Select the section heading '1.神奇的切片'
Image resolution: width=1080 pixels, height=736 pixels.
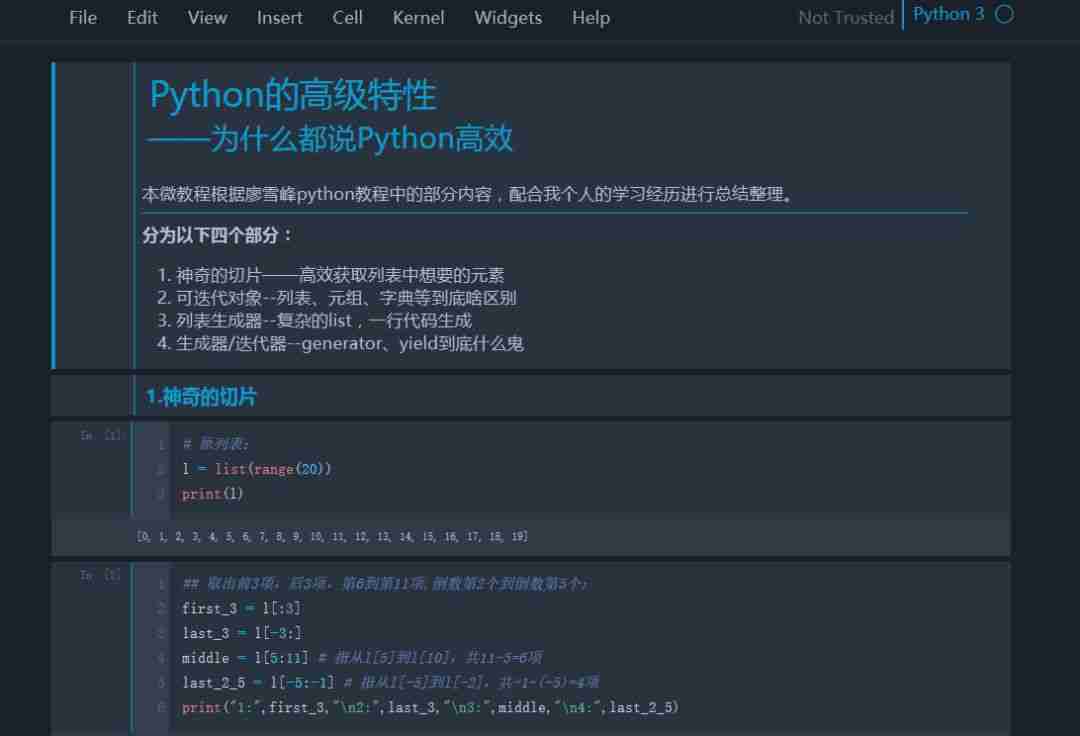(x=200, y=397)
